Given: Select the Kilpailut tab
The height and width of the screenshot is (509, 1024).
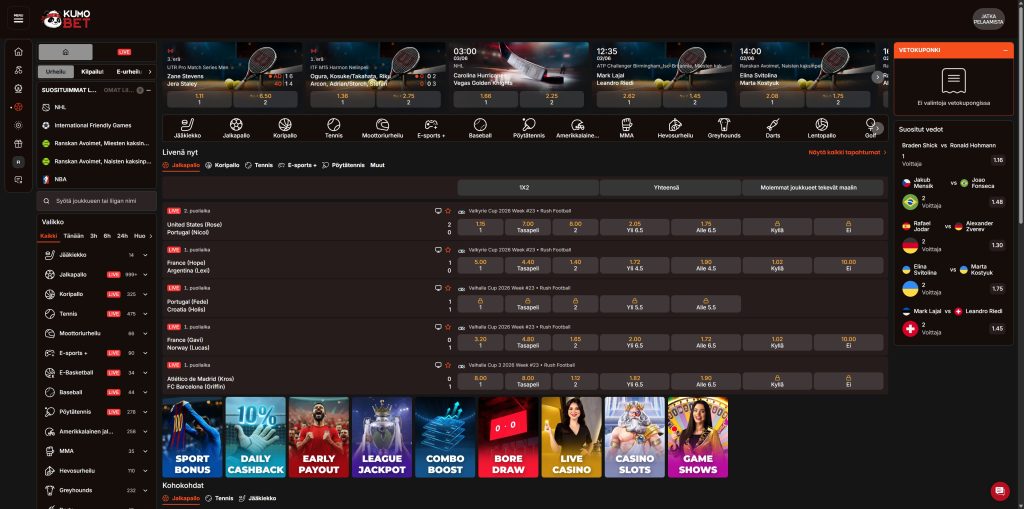Looking at the screenshot, I should (92, 72).
